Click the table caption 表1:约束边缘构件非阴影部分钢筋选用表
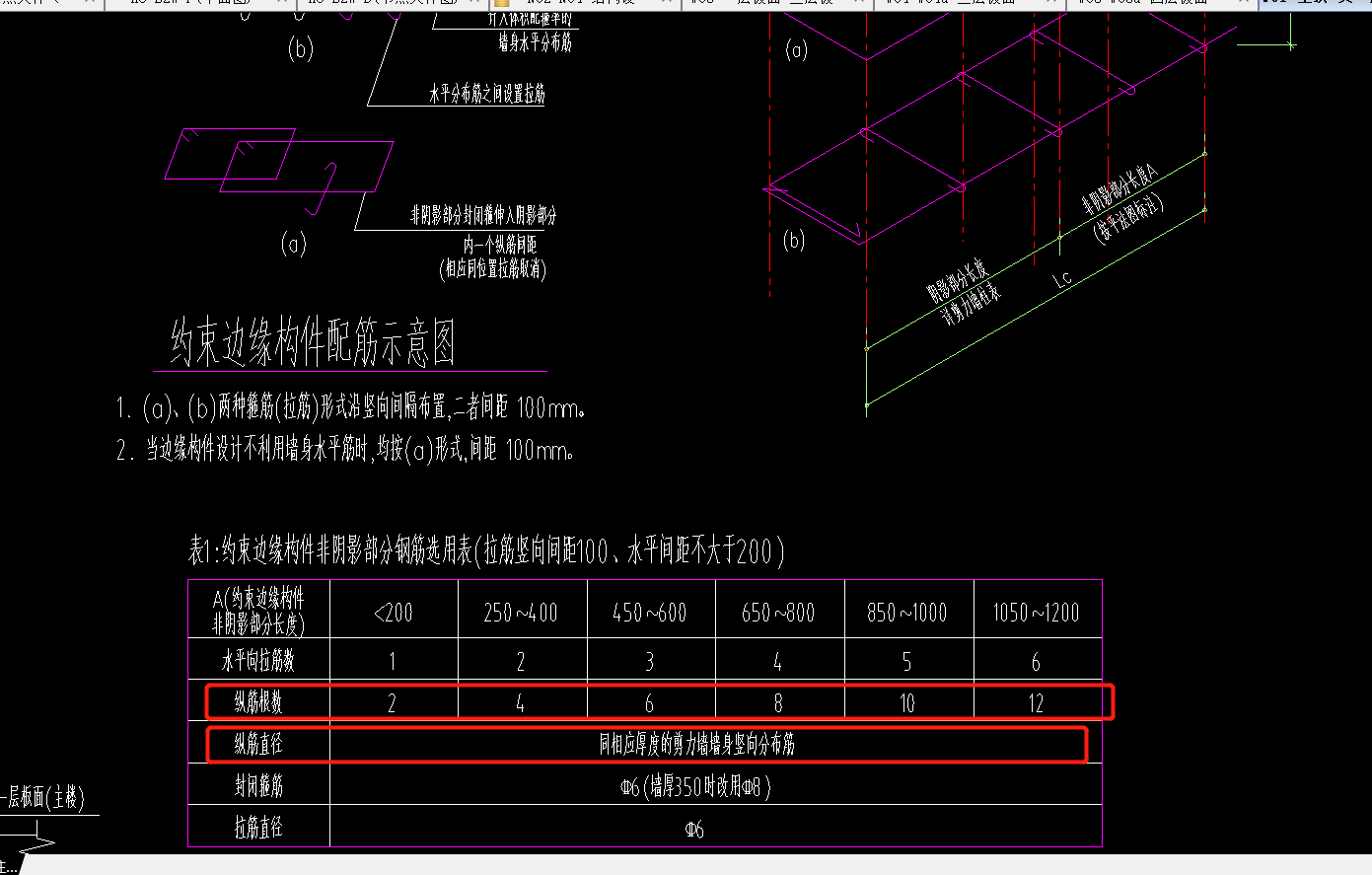 [x=486, y=550]
